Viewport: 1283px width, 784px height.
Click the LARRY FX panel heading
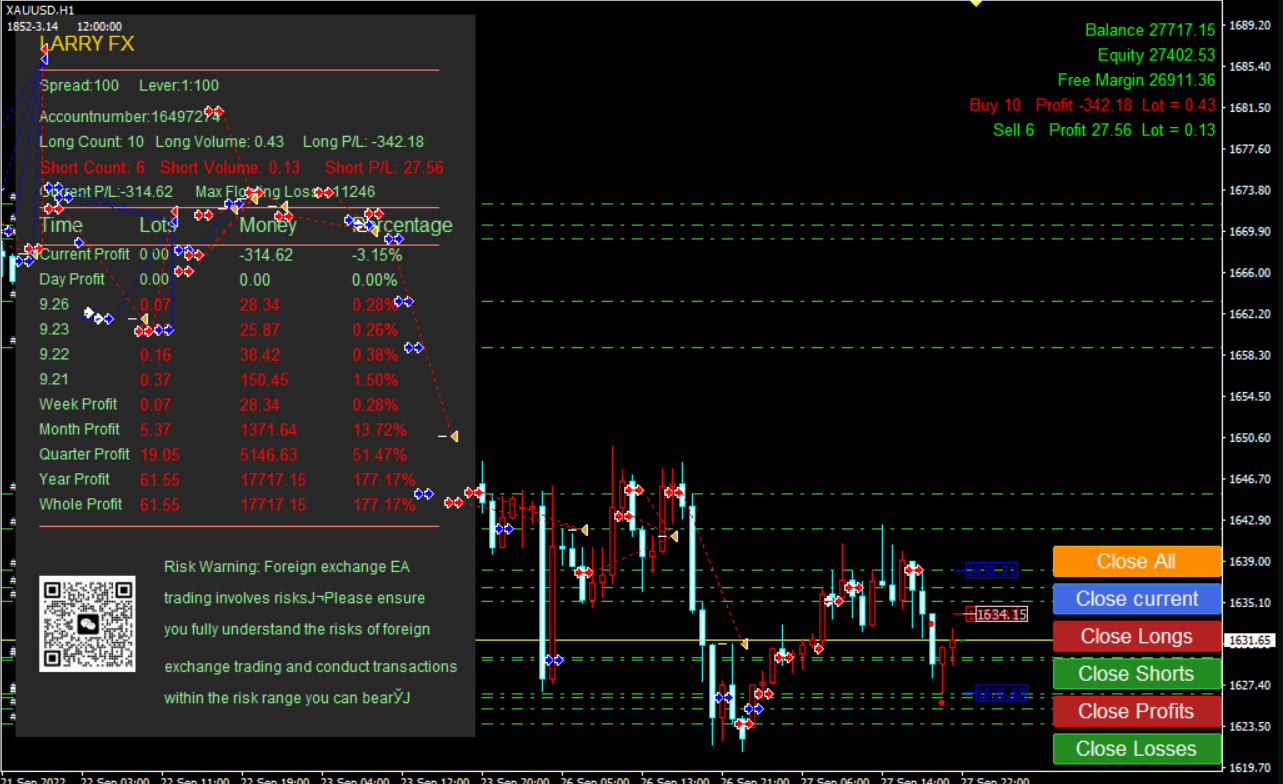point(86,44)
